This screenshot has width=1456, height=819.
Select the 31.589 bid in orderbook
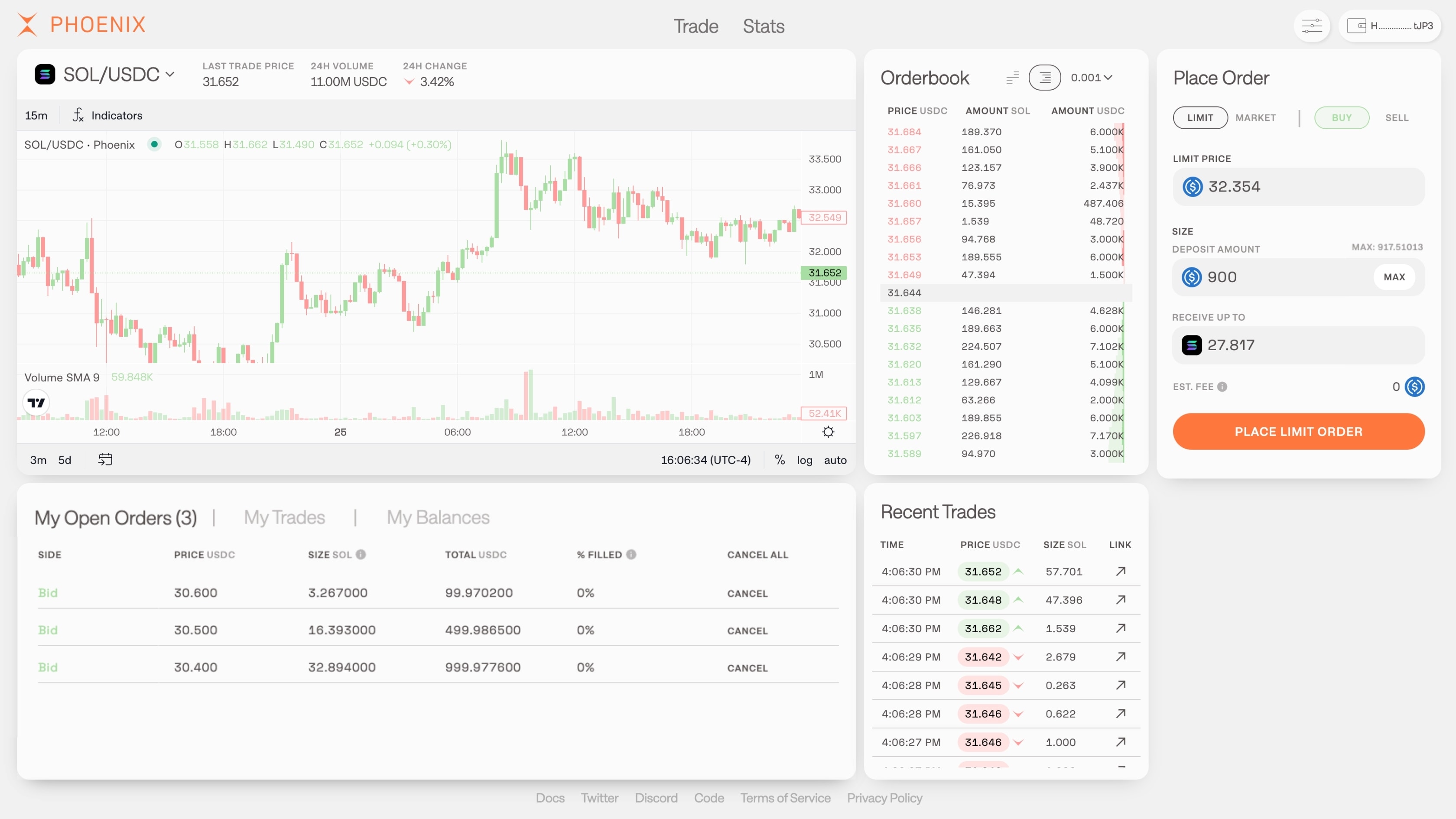[x=1005, y=453]
